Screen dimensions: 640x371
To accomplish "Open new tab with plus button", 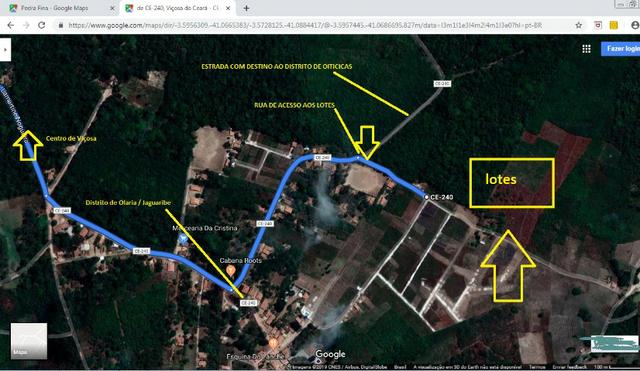I will tap(246, 8).
